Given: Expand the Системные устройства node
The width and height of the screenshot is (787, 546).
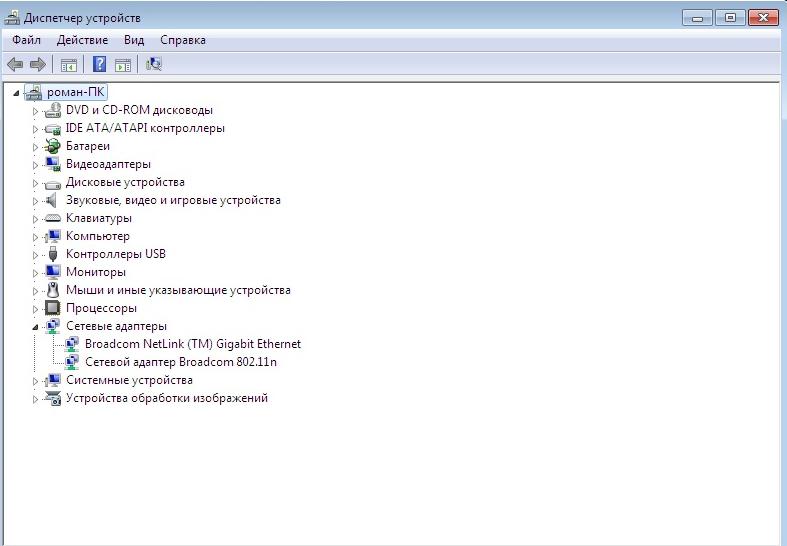Looking at the screenshot, I should point(35,381).
